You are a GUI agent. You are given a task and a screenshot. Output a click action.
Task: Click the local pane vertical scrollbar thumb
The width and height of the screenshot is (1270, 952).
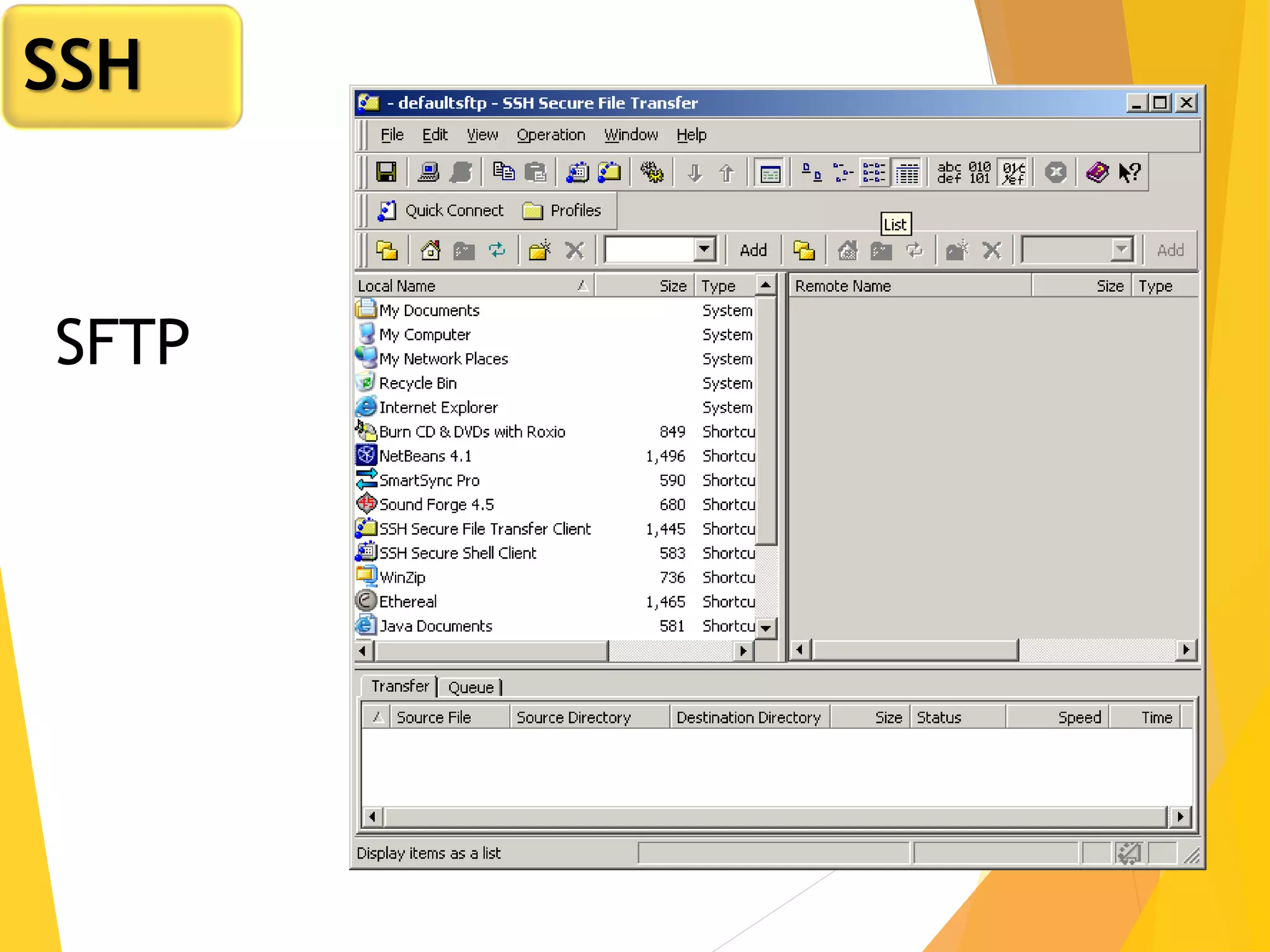click(766, 420)
